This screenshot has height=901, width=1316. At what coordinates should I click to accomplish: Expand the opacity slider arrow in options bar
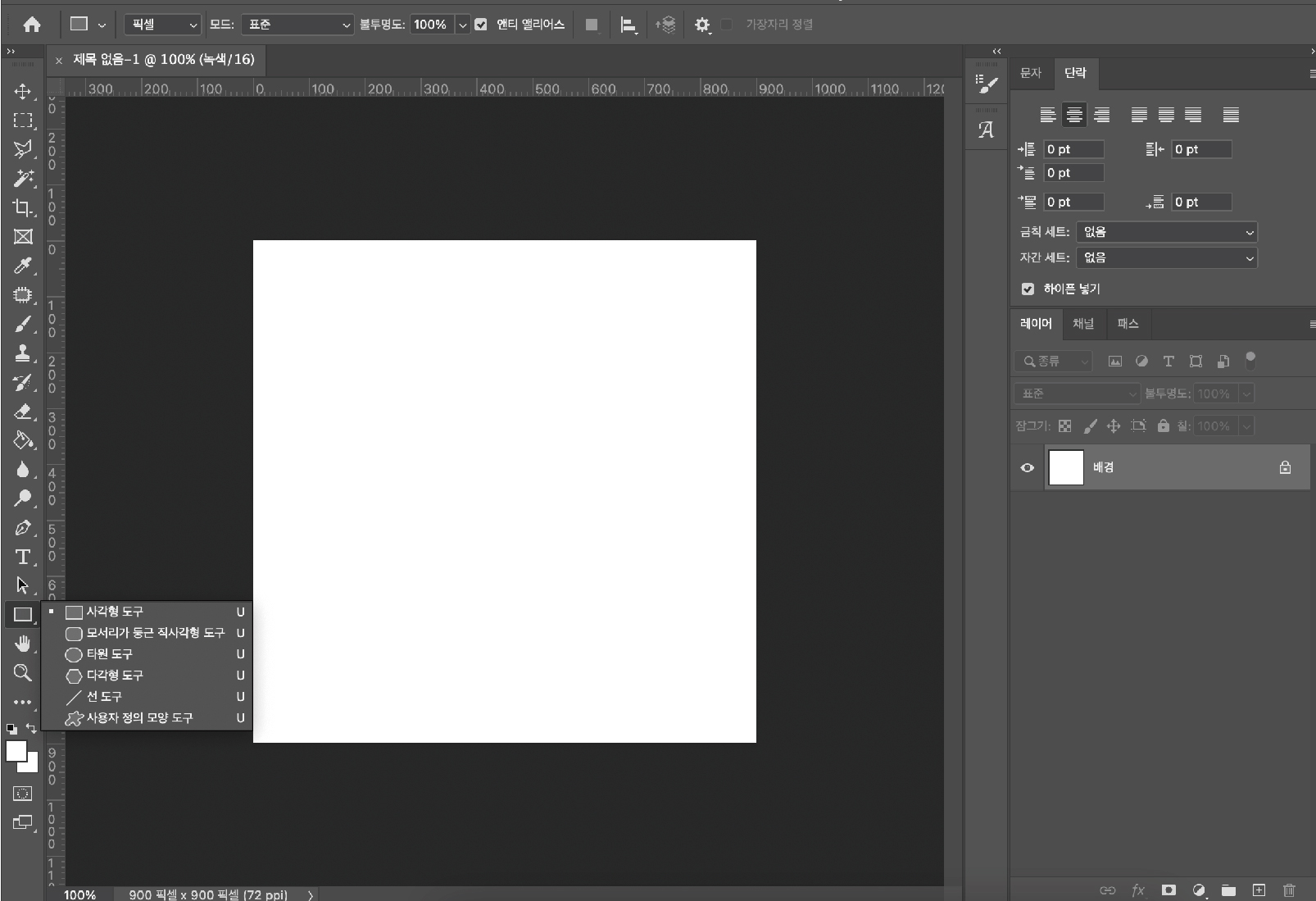tap(463, 25)
